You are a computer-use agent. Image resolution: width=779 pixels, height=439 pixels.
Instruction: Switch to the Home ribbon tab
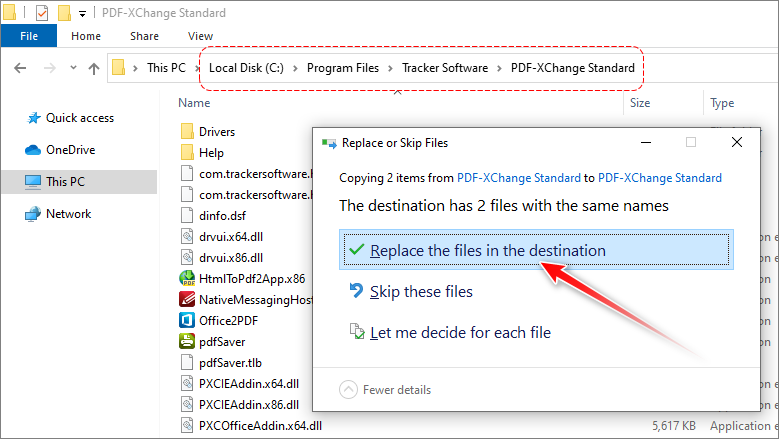click(86, 36)
